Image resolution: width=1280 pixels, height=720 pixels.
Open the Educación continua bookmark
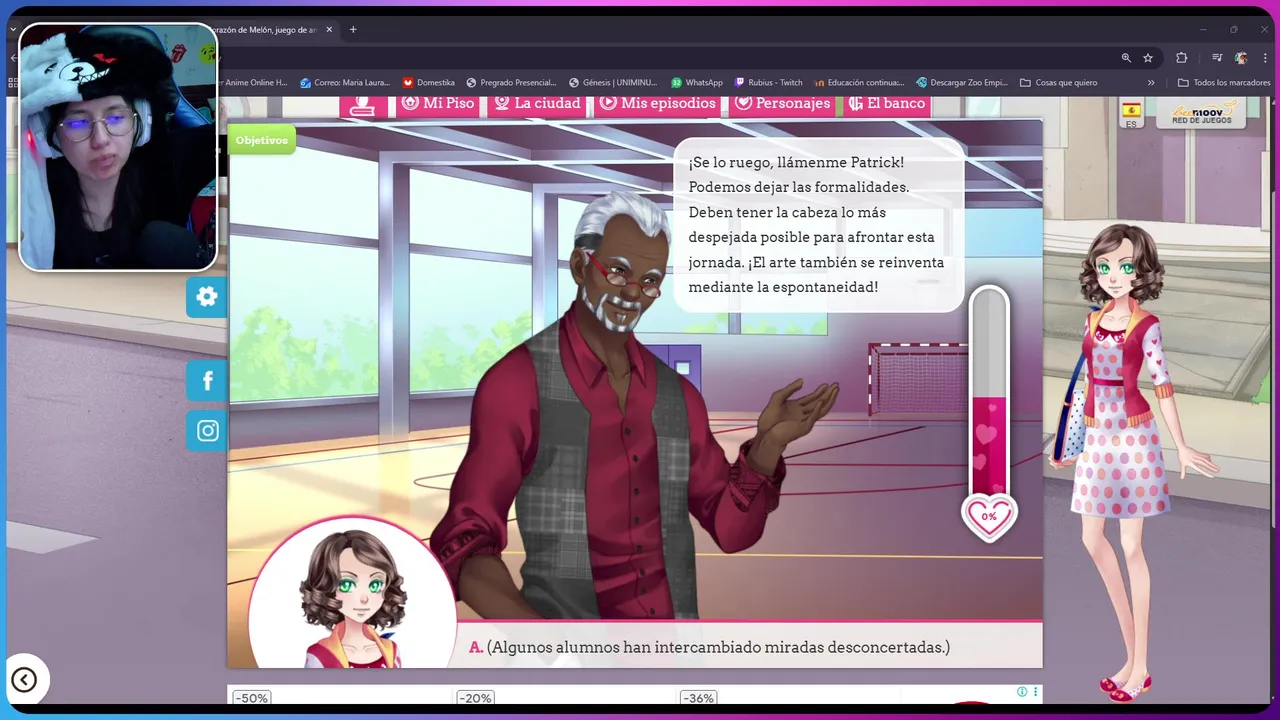click(859, 83)
